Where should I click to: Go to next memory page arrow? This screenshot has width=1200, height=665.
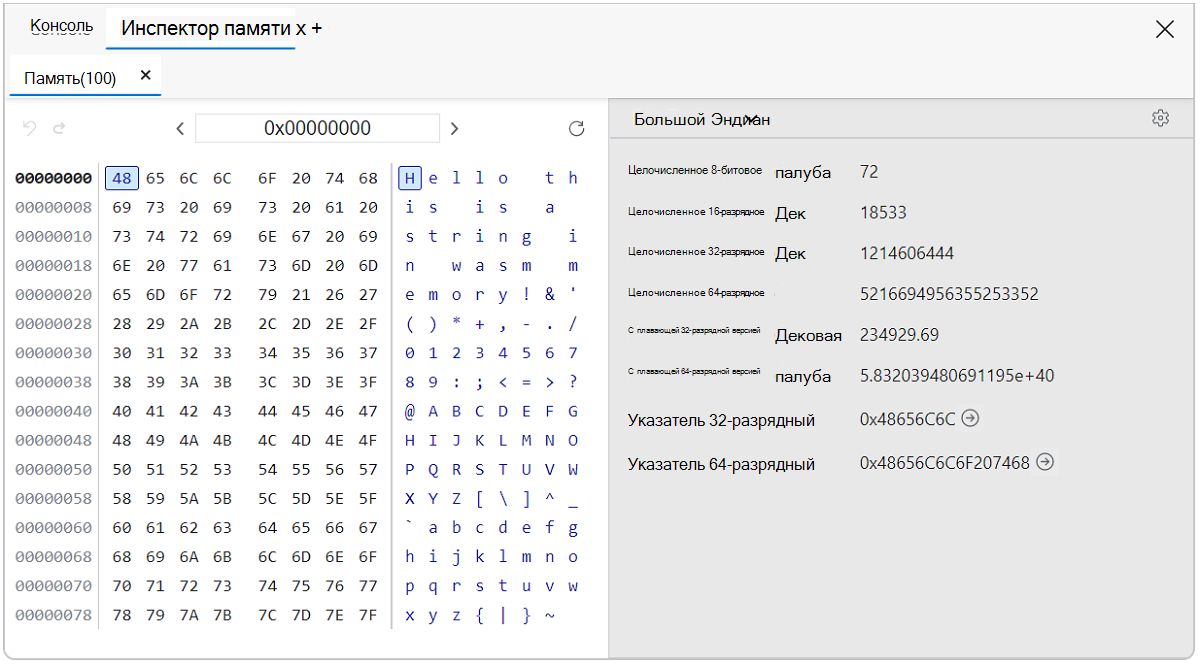click(454, 128)
